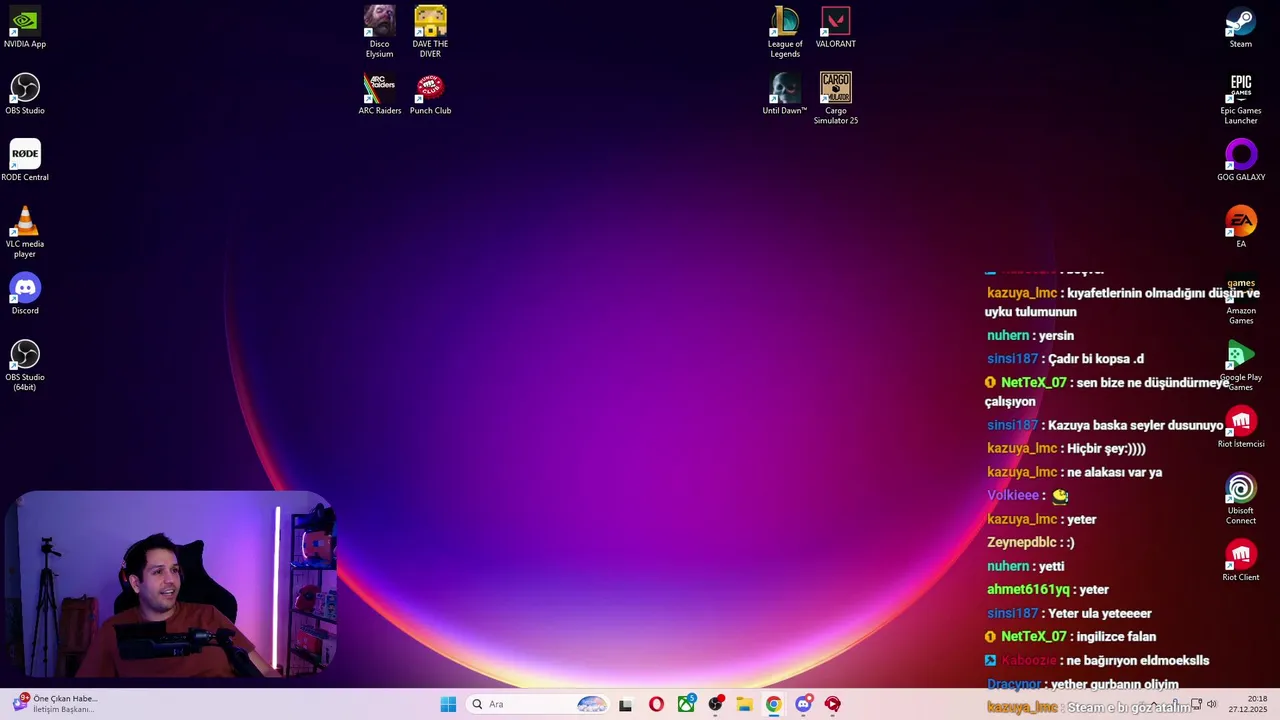Select the League of Legends icon
Viewport: 1280px width, 720px height.
[785, 31]
